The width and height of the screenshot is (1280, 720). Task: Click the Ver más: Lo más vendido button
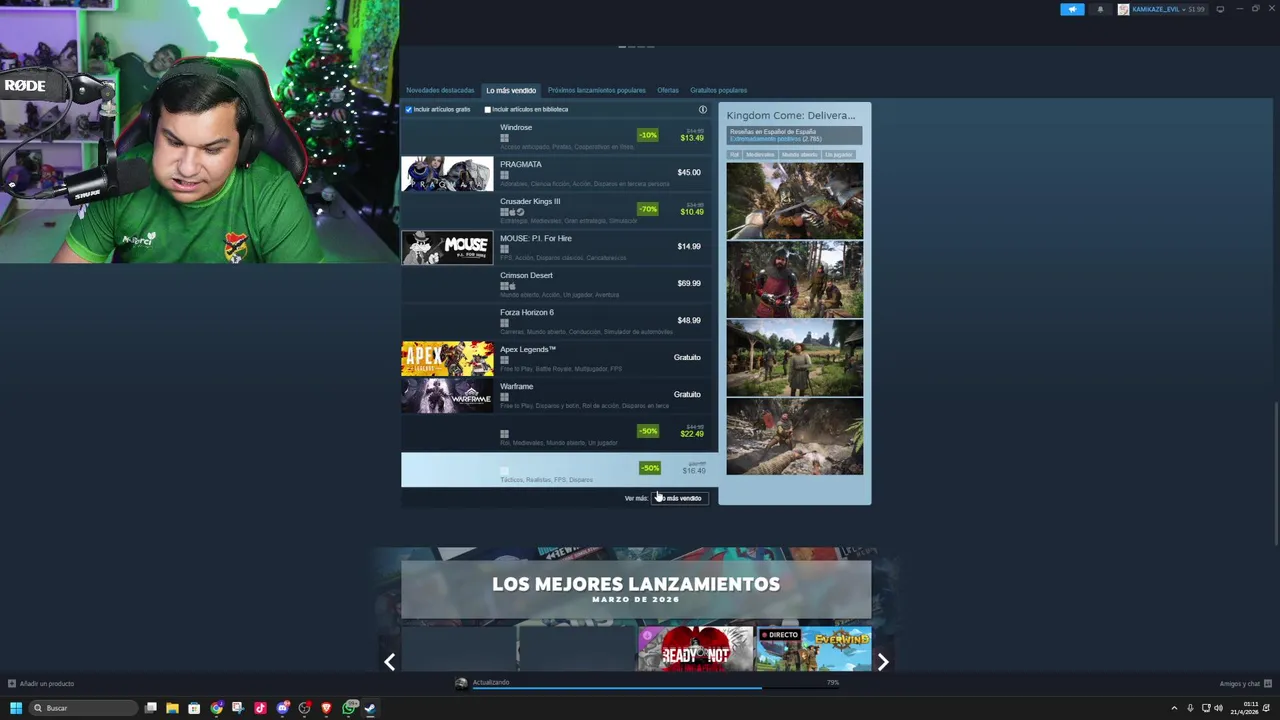[680, 498]
